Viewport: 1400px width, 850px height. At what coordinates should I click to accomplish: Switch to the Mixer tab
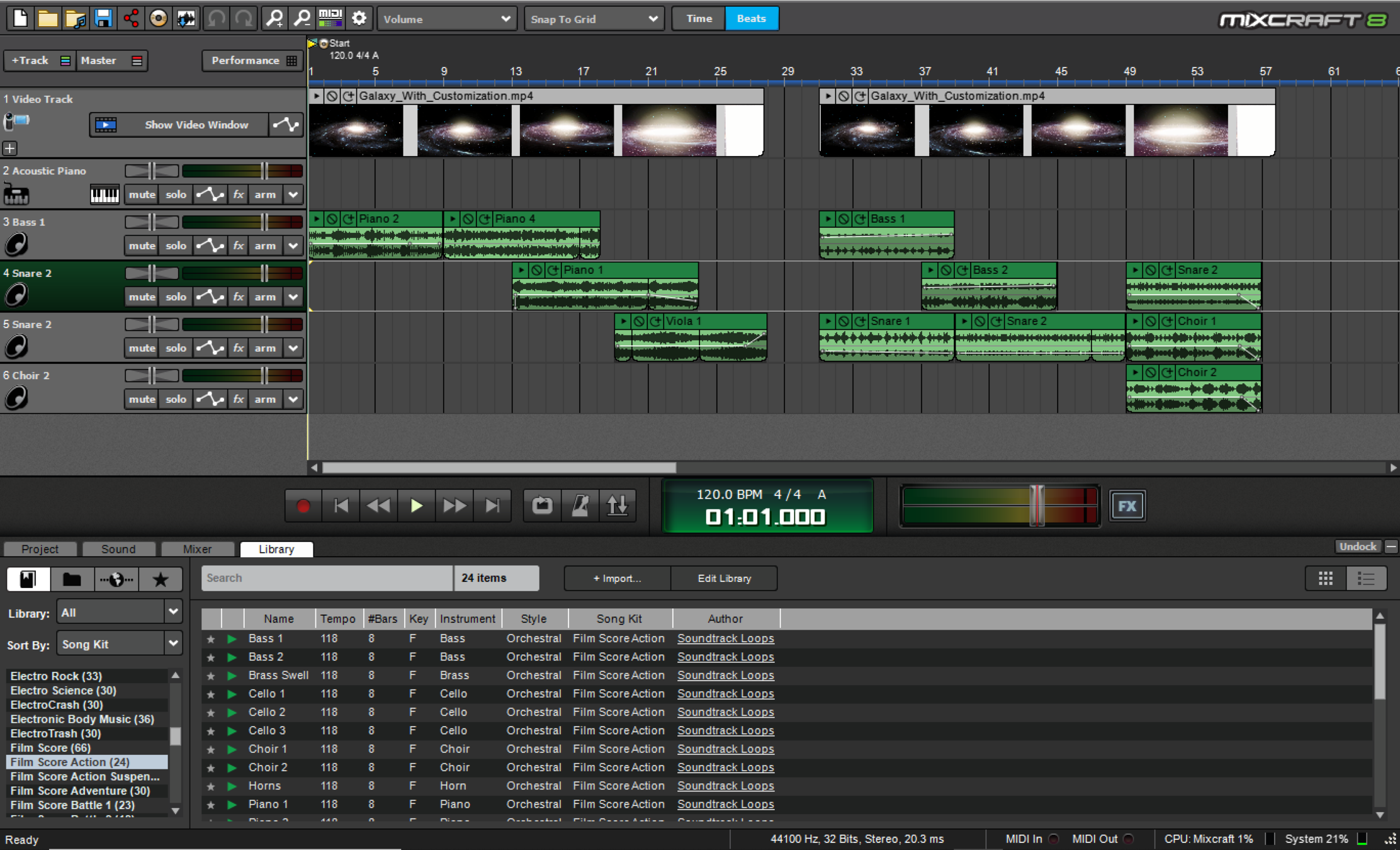point(197,549)
